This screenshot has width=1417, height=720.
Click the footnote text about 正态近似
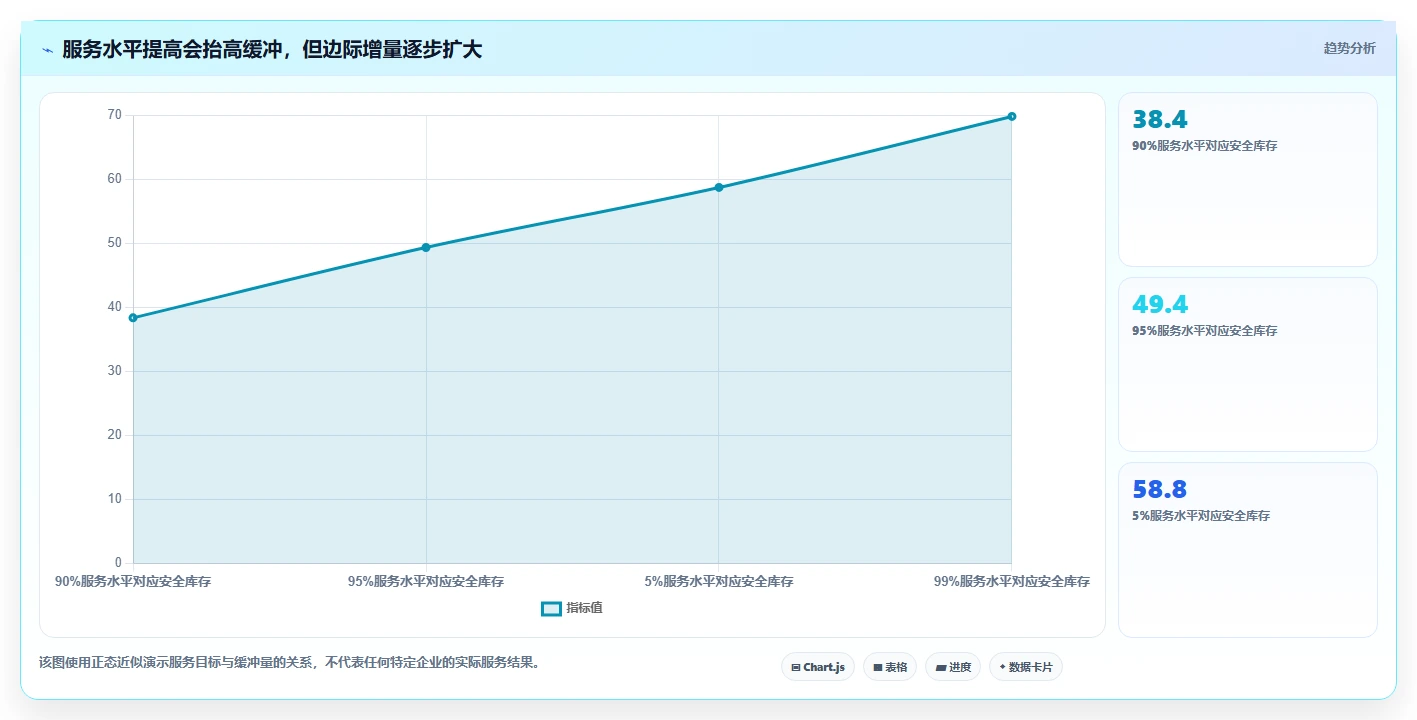289,662
